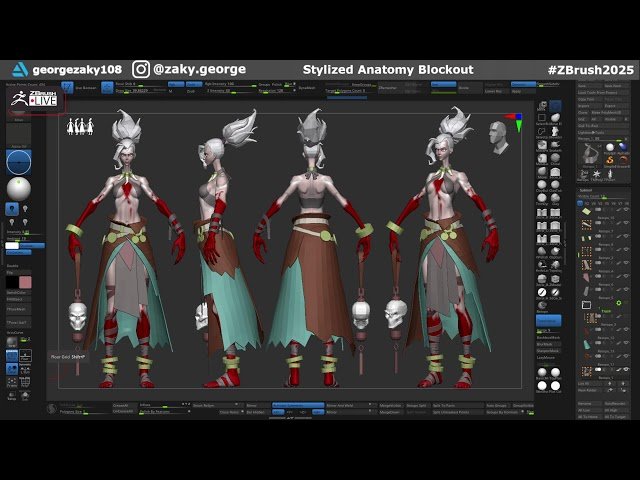This screenshot has width=640, height=480.
Task: Pick the black color swatch
Action: [x=12, y=282]
